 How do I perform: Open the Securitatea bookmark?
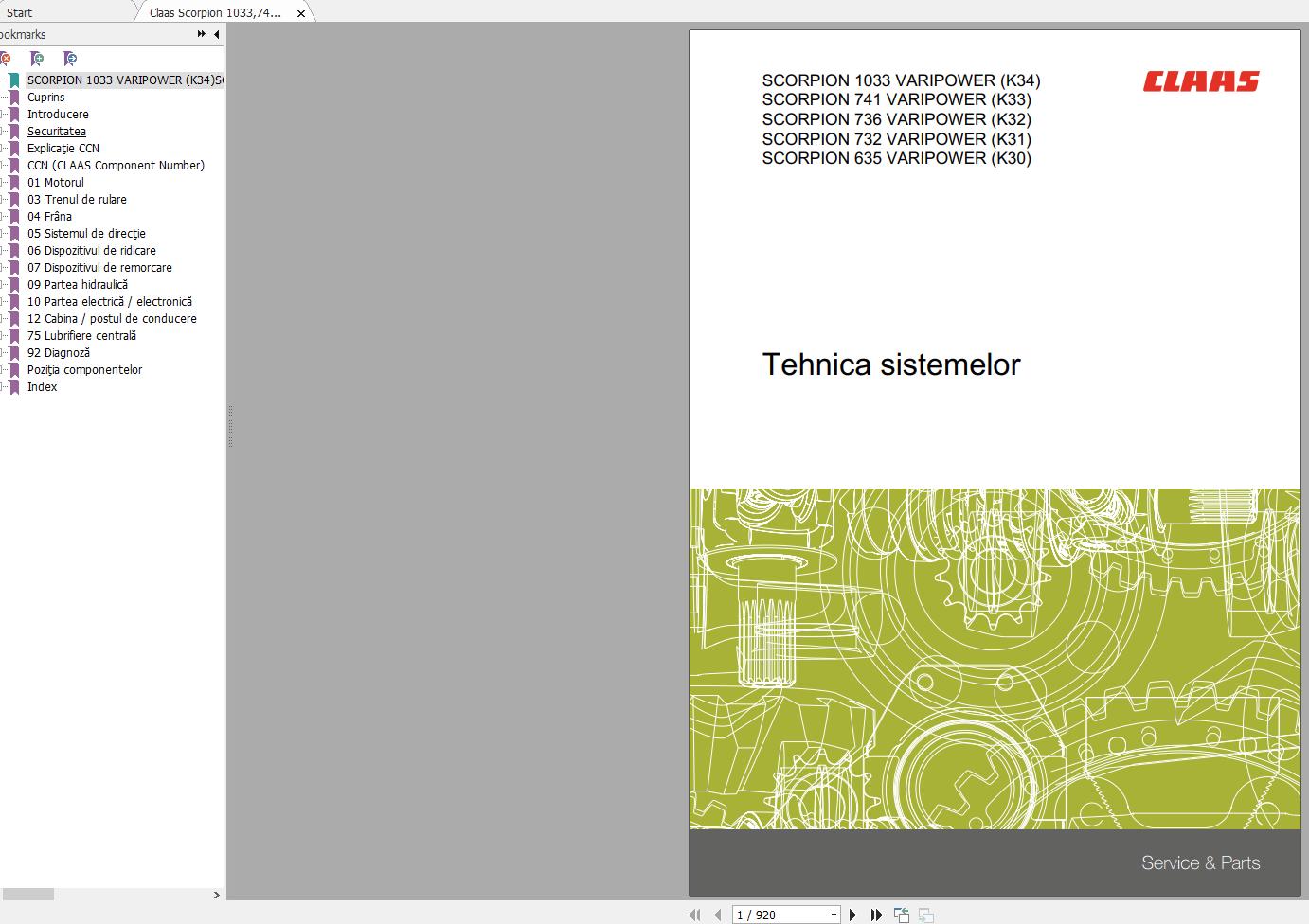click(56, 131)
